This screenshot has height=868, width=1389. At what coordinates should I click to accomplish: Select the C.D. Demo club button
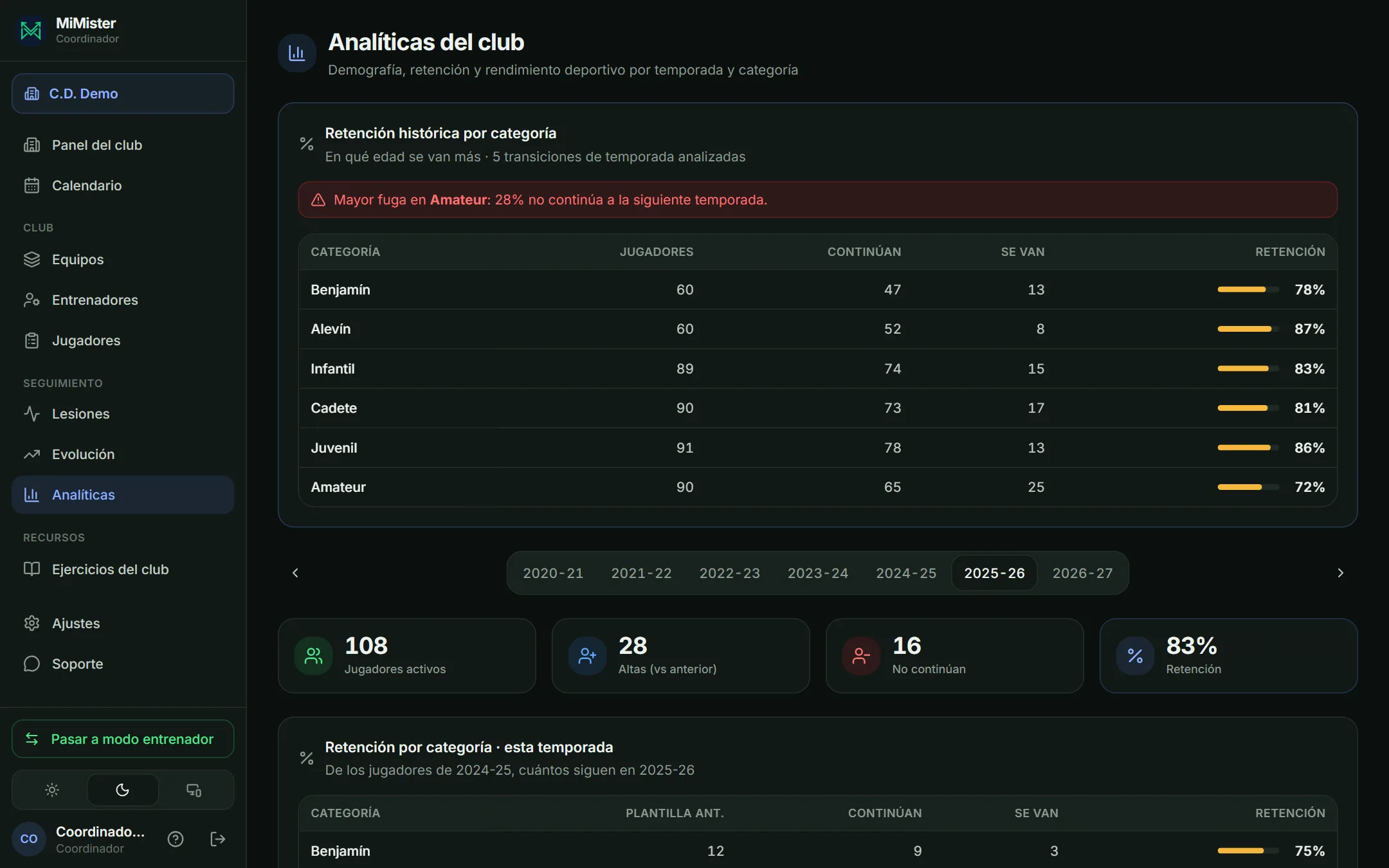coord(123,93)
